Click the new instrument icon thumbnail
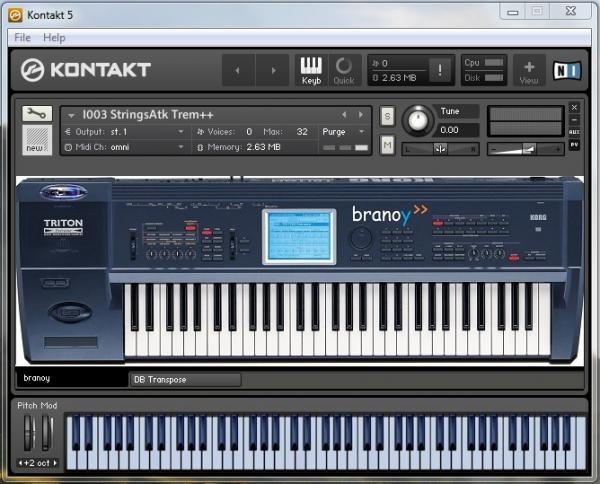This screenshot has width=600, height=484. [37, 140]
